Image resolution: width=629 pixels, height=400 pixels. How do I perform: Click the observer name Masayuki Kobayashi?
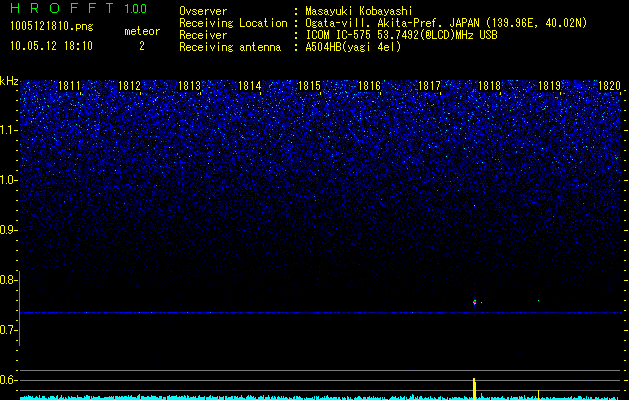pos(359,11)
